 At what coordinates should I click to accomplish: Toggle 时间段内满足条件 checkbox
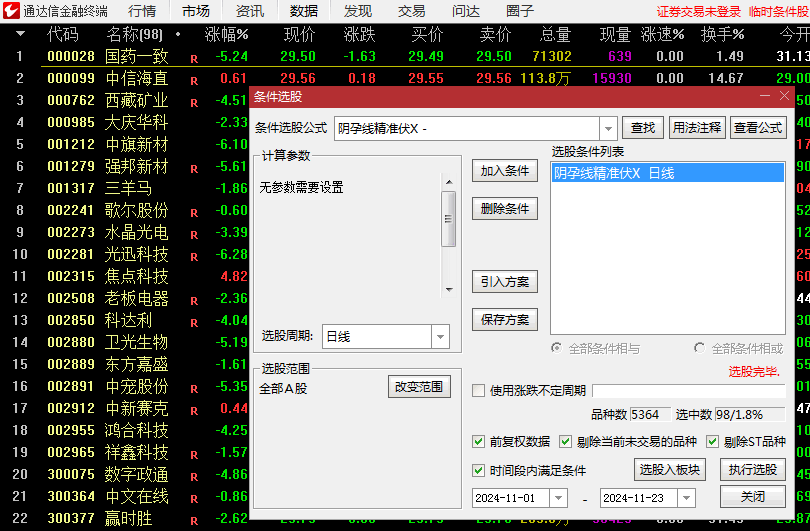[478, 471]
